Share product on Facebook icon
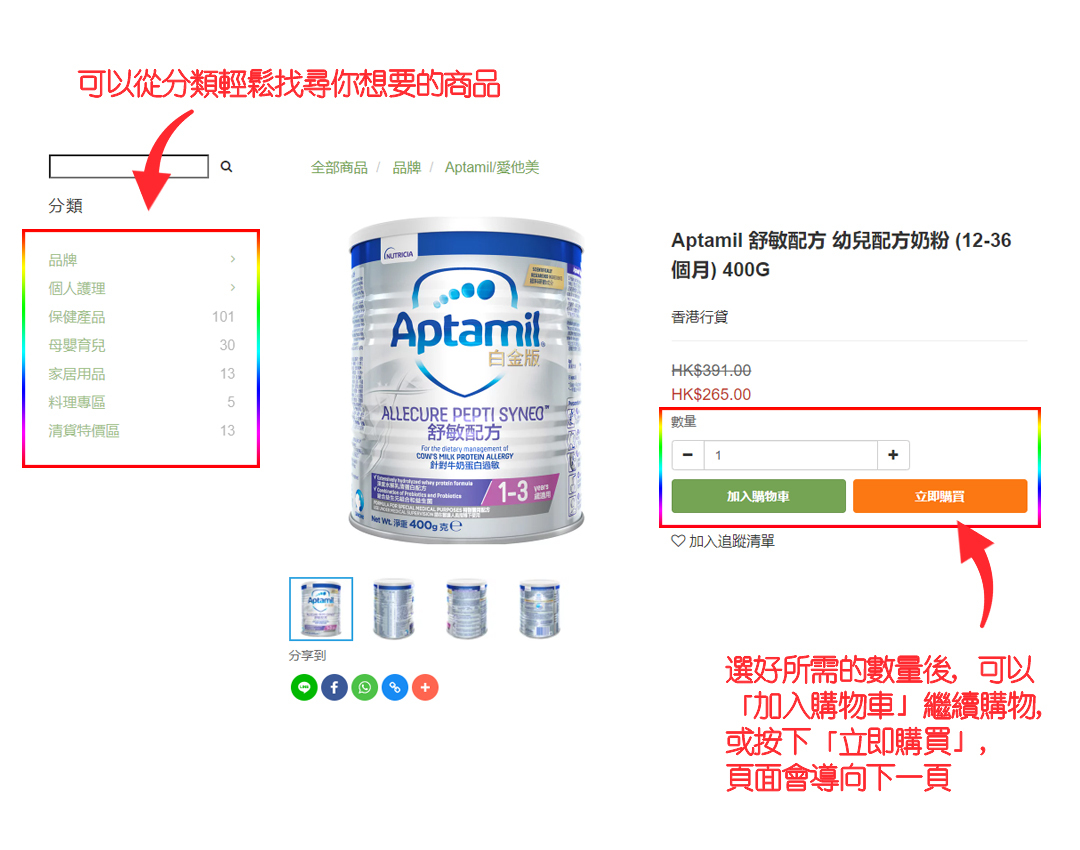1080x850 pixels. coord(334,687)
